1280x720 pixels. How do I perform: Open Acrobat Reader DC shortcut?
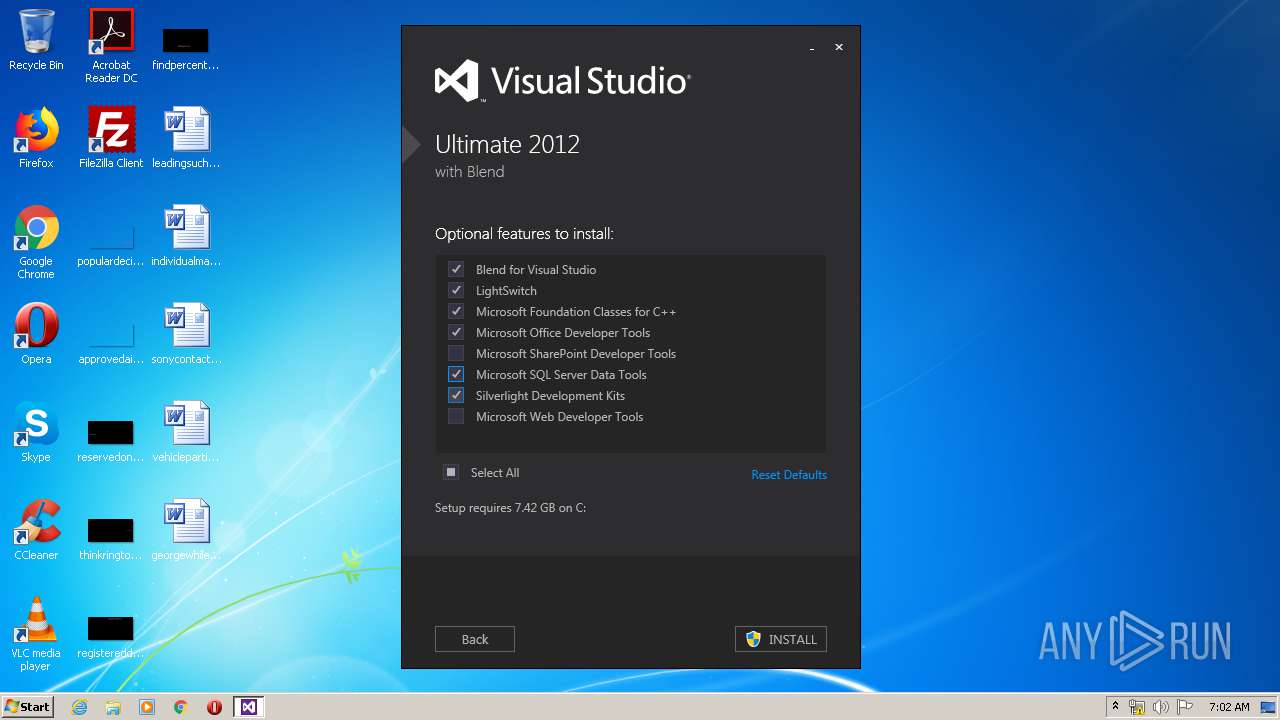pos(111,46)
